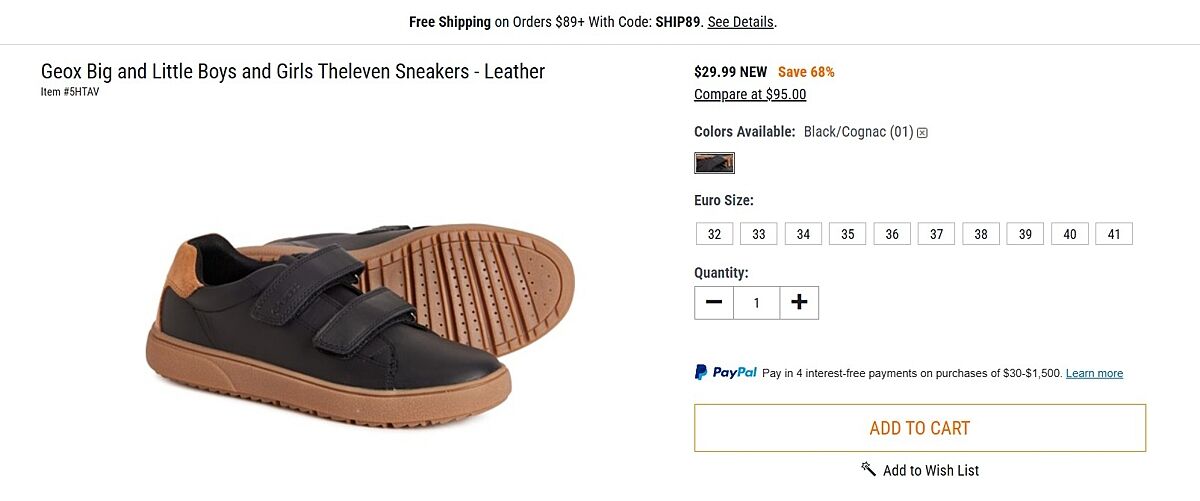
Task: Click the plus quantity button
Action: point(798,303)
